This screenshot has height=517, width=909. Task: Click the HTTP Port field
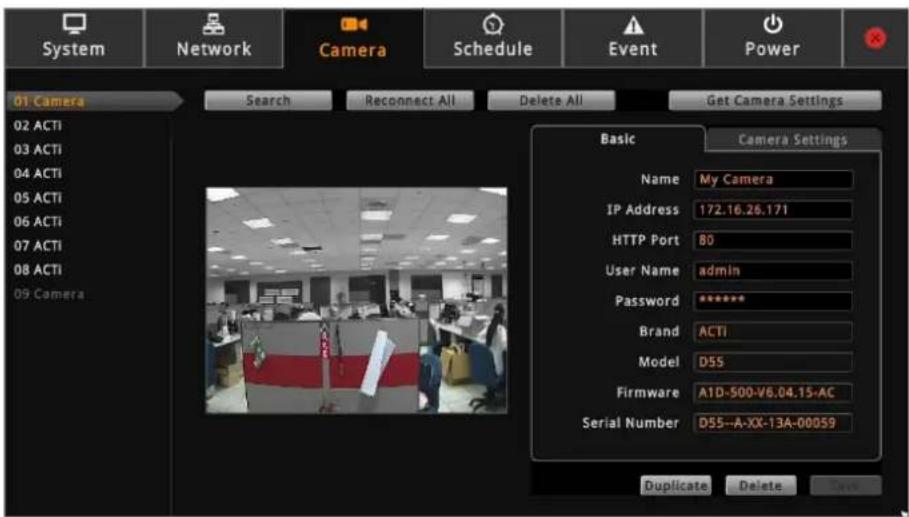(773, 241)
